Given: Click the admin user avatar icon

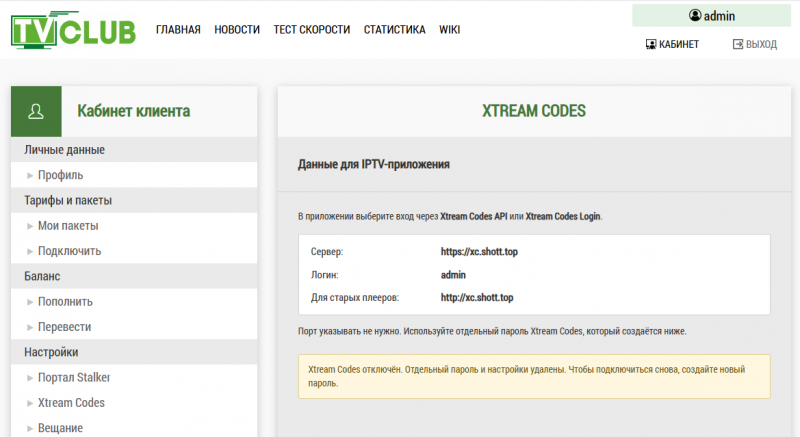Looking at the screenshot, I should 695,16.
